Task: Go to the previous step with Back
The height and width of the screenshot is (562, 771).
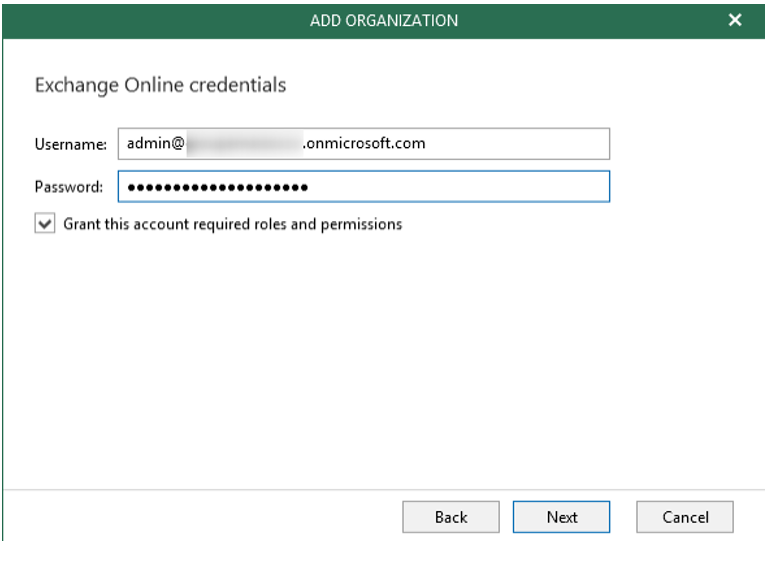Action: coord(451,517)
